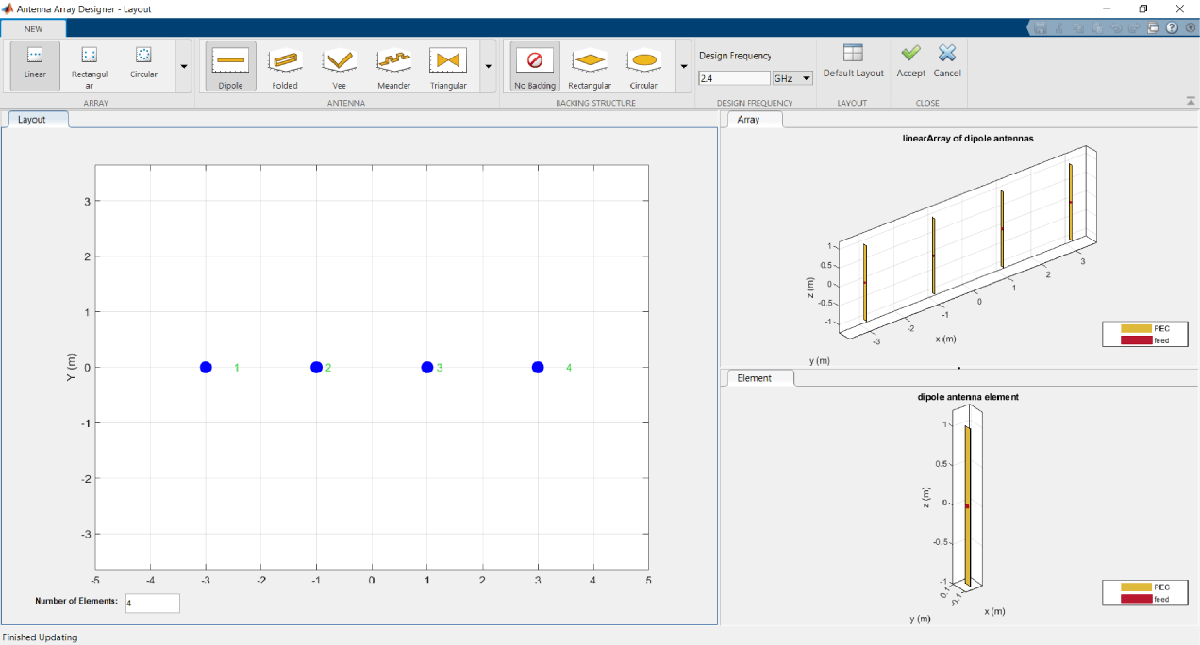
Task: Open the GHz frequency unit dropdown
Action: click(x=792, y=78)
